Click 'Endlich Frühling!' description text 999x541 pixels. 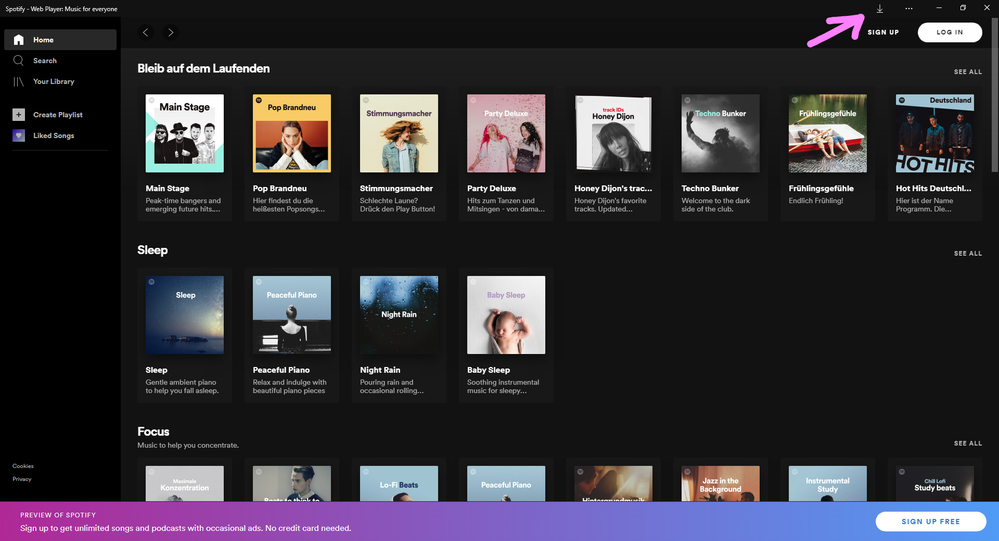(816, 201)
